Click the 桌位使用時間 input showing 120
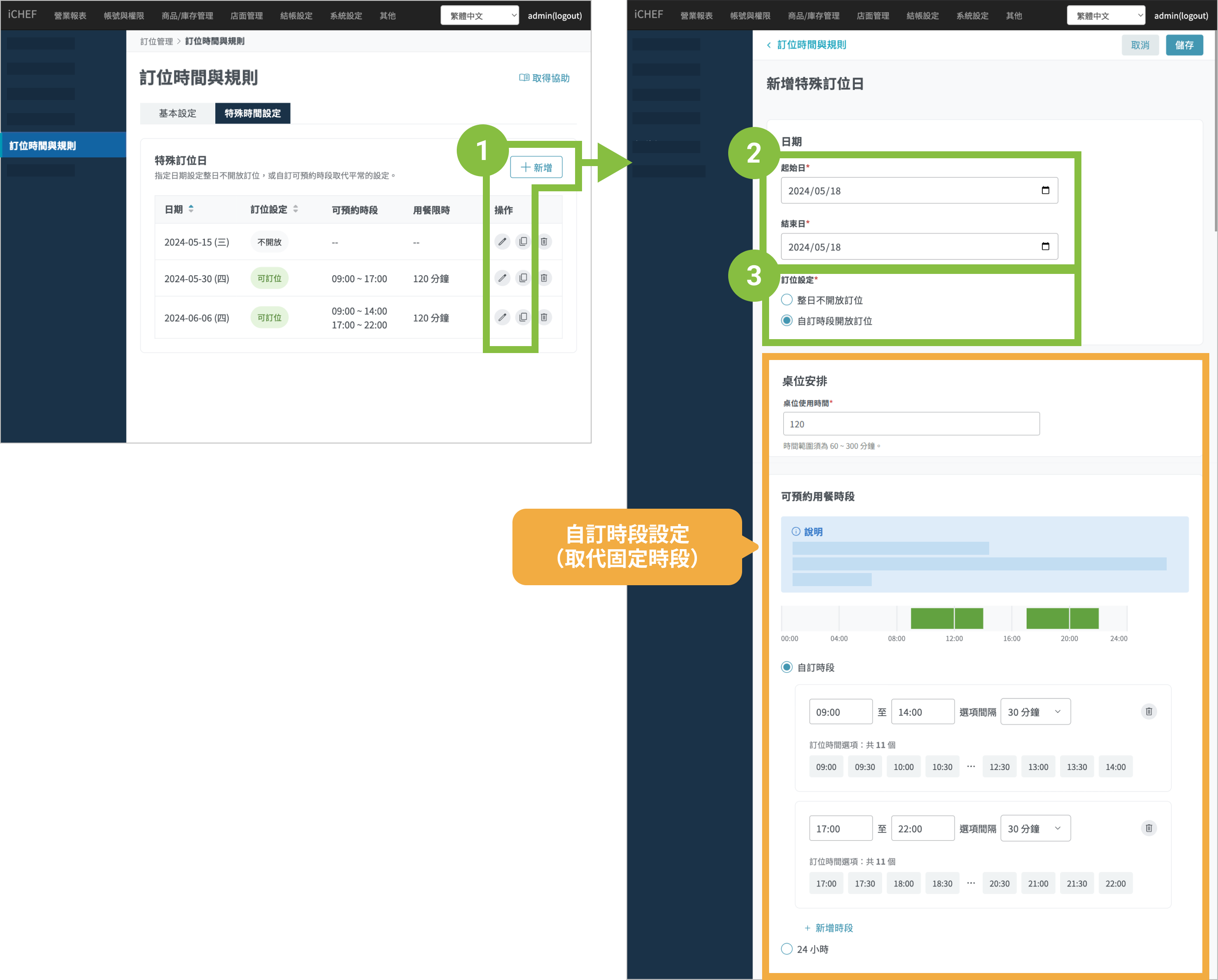The height and width of the screenshot is (980, 1218). click(x=911, y=424)
